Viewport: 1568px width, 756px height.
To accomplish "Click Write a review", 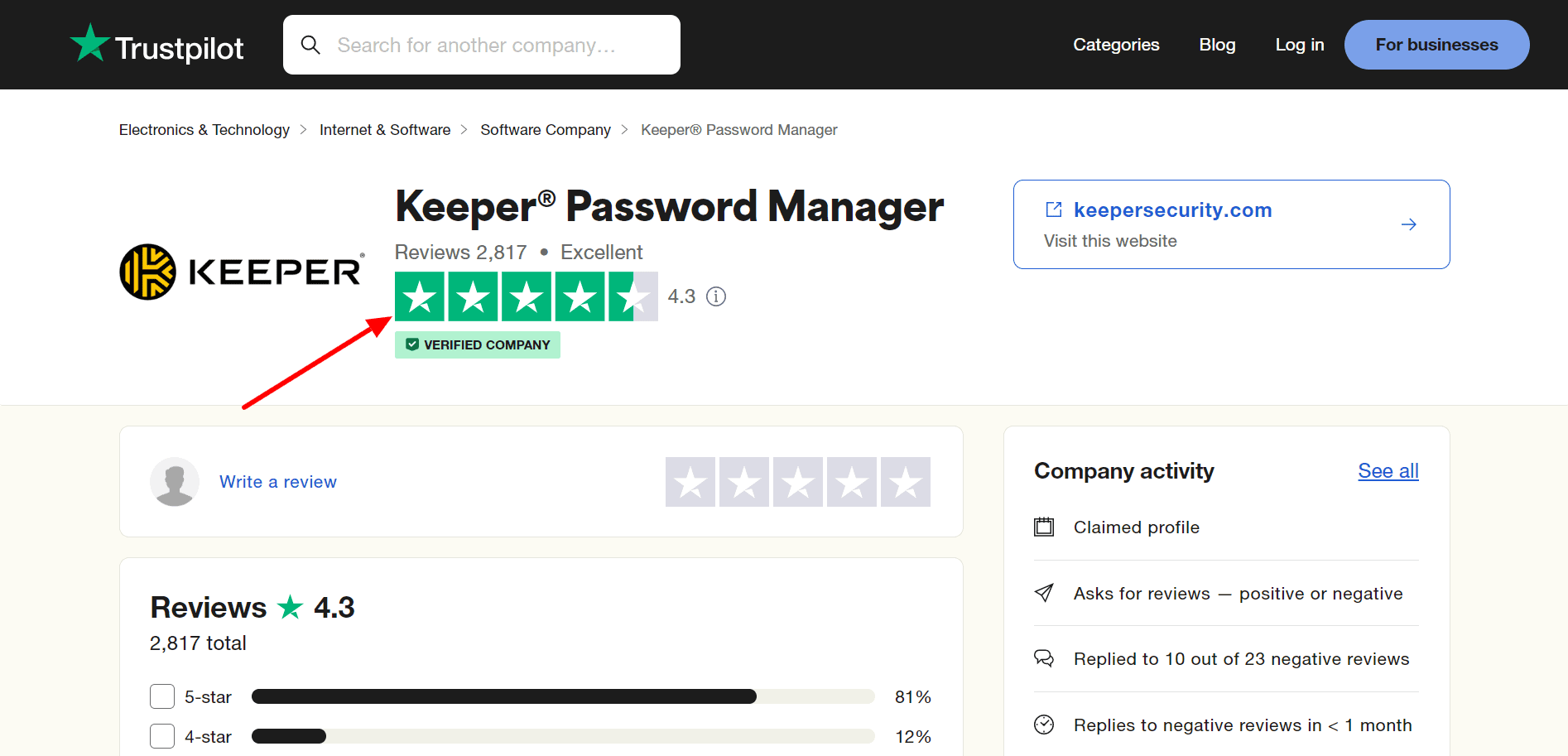I will 278,482.
